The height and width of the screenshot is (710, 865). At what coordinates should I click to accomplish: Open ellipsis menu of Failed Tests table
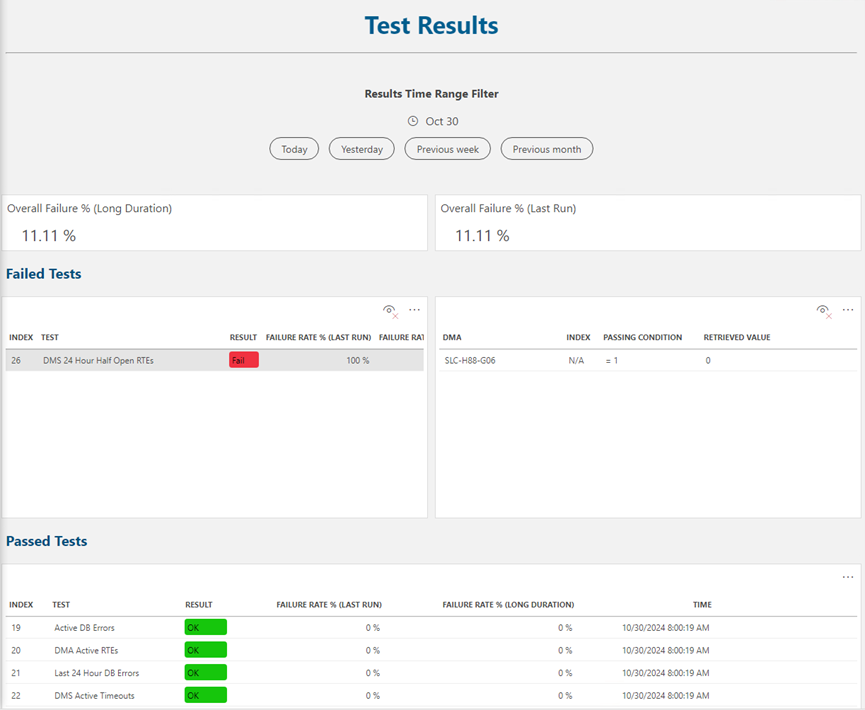pos(414,310)
